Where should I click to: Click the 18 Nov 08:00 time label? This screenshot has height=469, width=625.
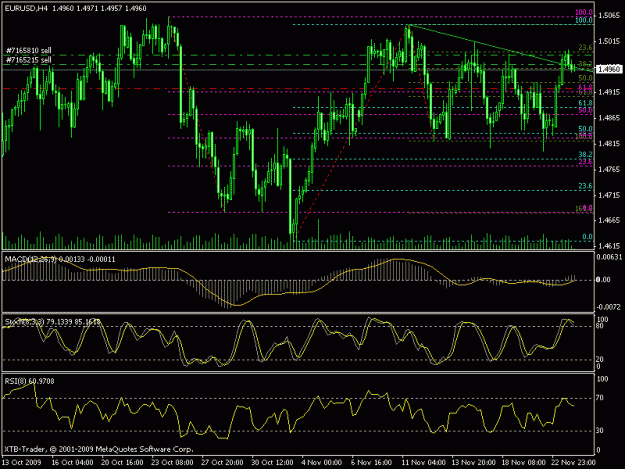point(524,463)
